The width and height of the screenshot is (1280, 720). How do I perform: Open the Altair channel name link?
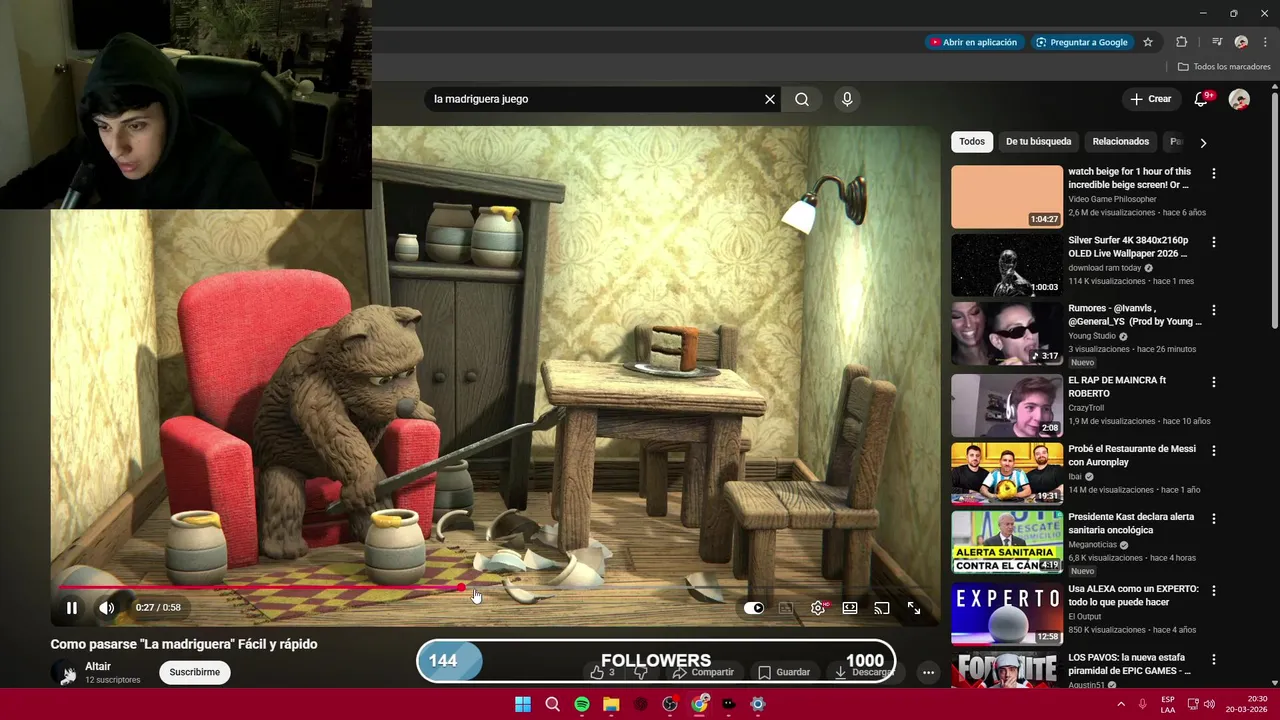98,666
